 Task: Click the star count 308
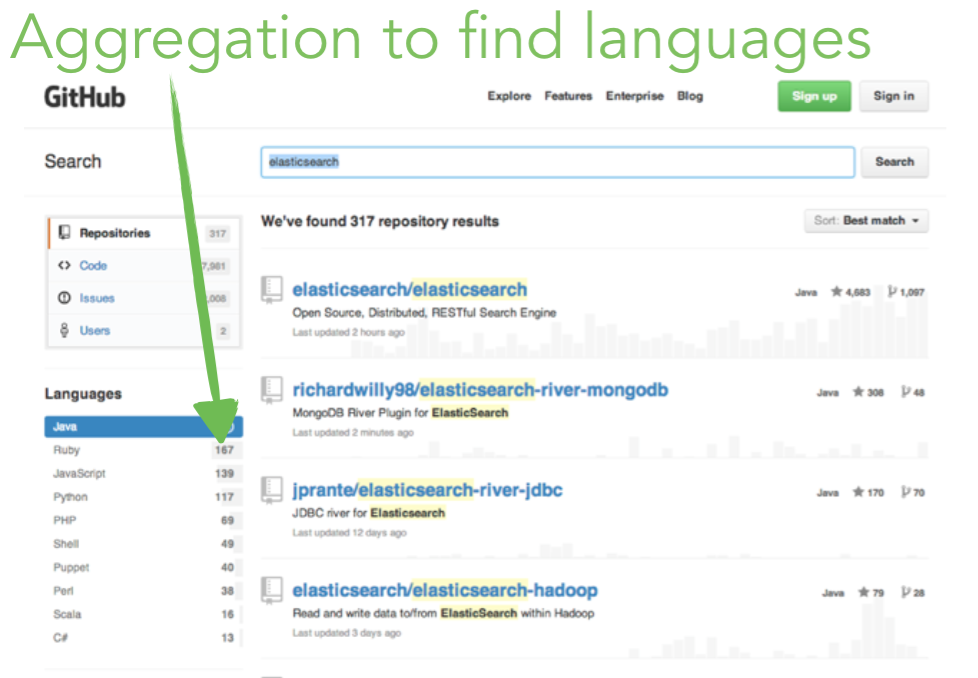click(x=868, y=392)
